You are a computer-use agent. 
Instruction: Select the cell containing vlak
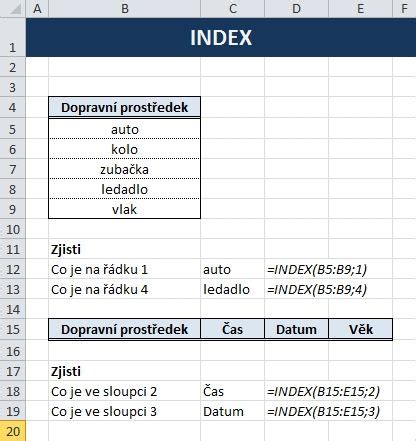(125, 209)
